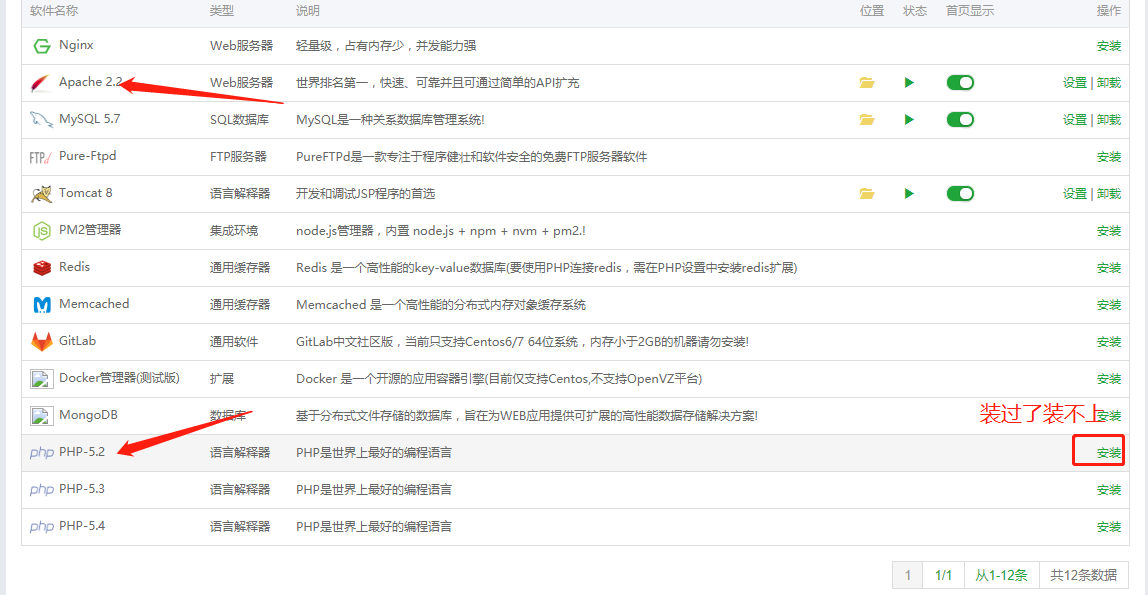Click the 从1-12条 range indicator

click(x=1001, y=575)
